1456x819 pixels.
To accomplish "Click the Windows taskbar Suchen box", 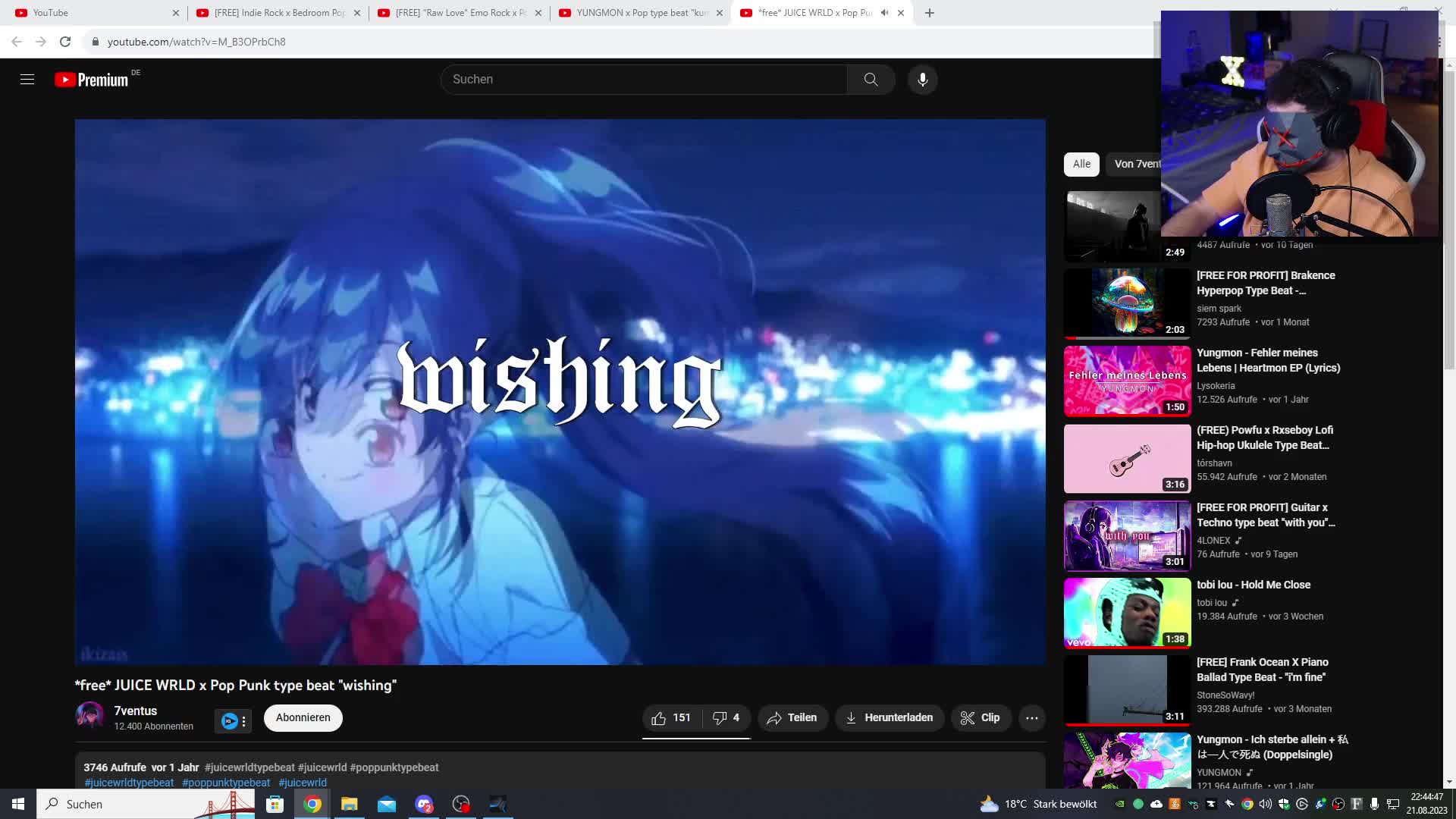I will pyautogui.click(x=146, y=804).
